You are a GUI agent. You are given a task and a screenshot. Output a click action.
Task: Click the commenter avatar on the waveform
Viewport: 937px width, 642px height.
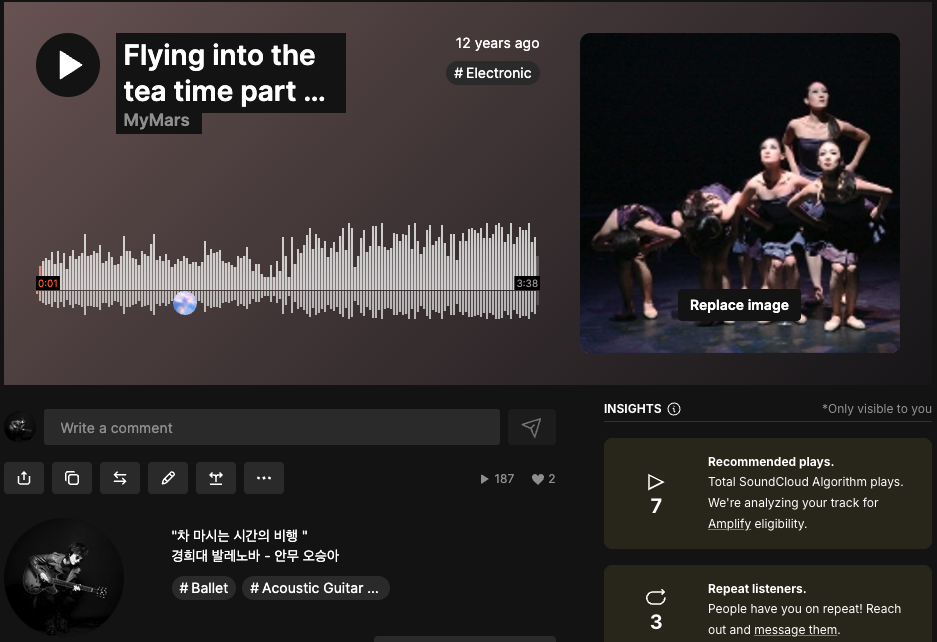point(185,303)
